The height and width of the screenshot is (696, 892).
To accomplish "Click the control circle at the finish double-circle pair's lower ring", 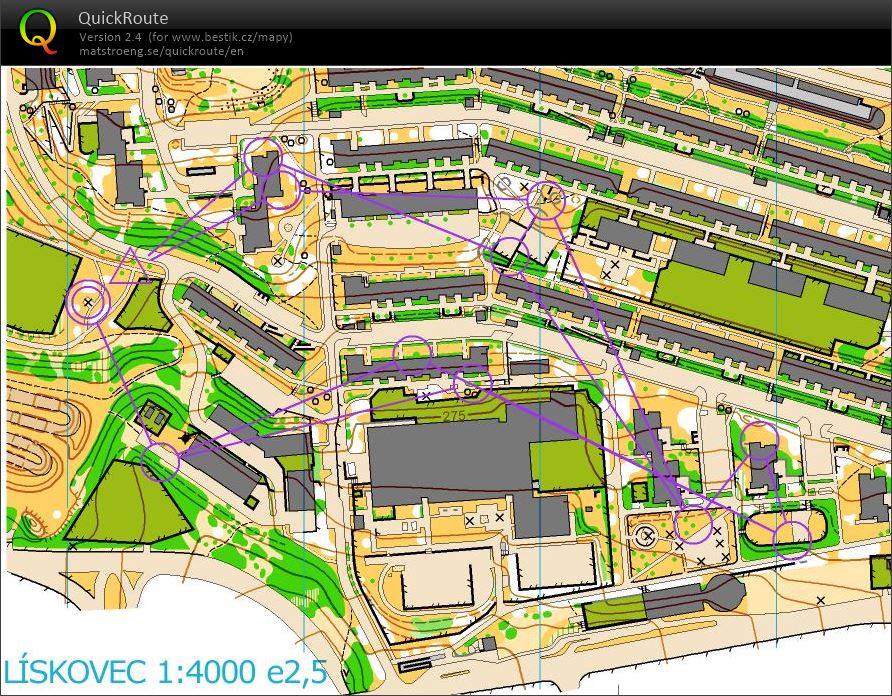I will (x=282, y=187).
